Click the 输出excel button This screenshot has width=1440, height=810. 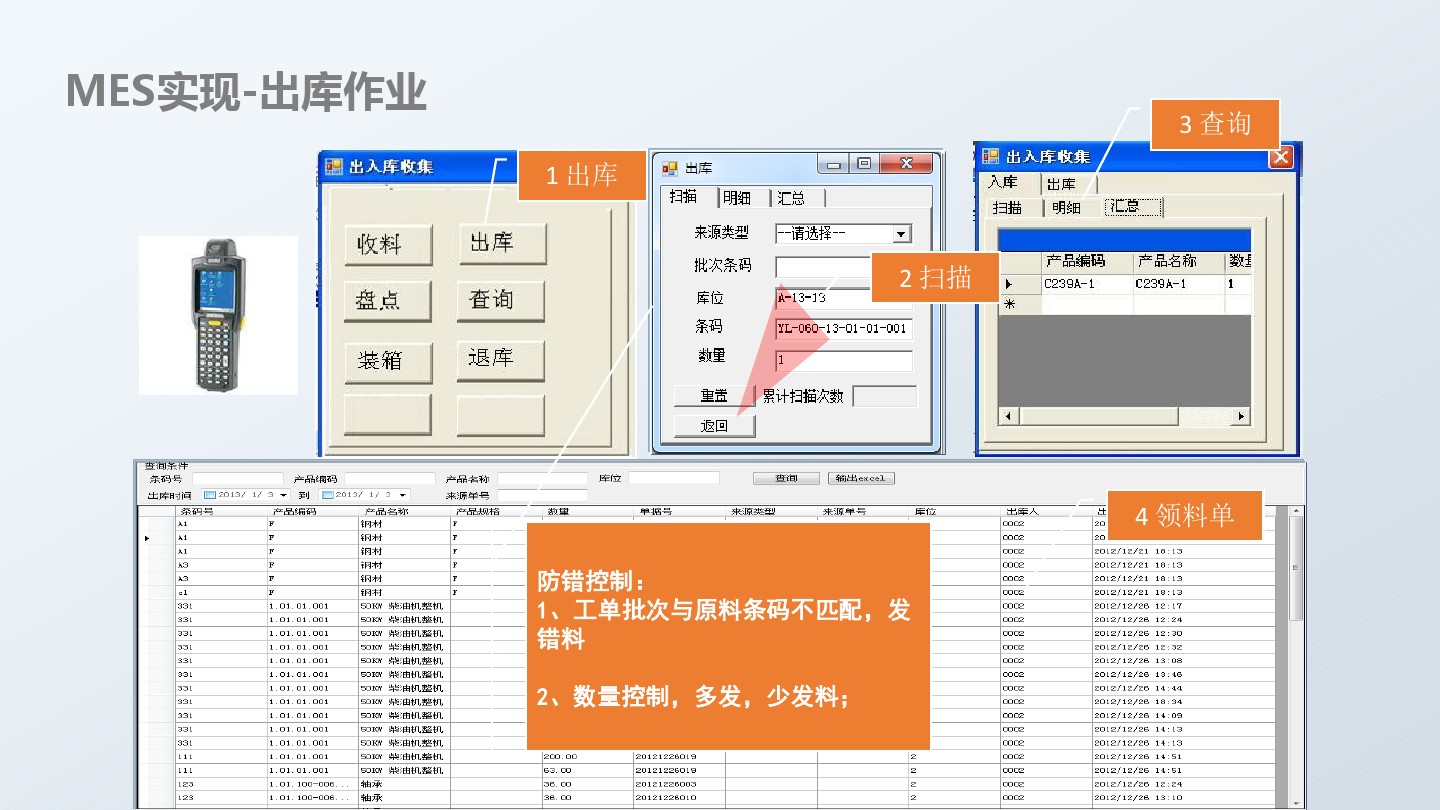tap(861, 478)
